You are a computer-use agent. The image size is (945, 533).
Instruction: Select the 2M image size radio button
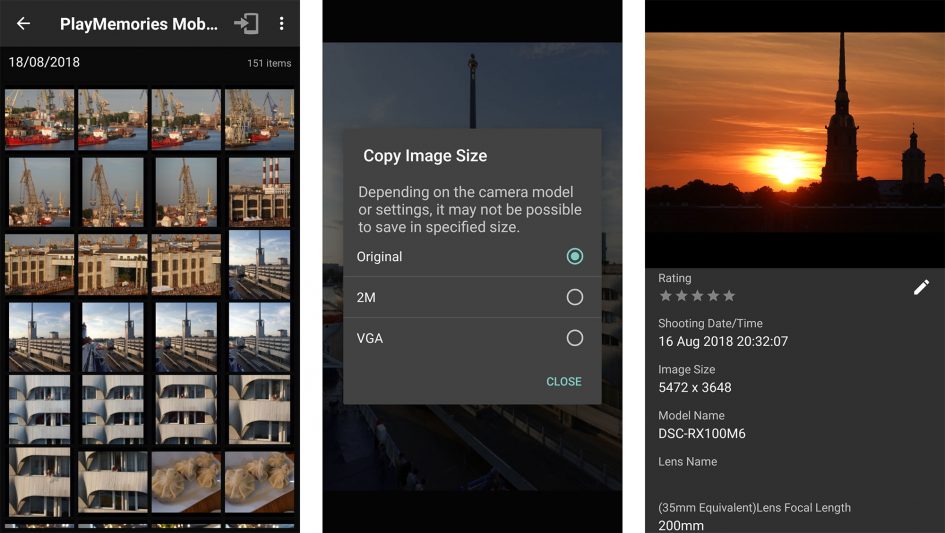pyautogui.click(x=574, y=297)
